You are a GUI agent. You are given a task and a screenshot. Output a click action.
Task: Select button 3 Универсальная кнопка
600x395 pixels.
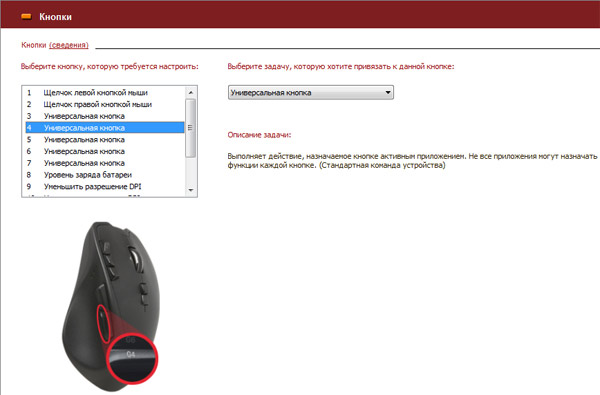104,116
